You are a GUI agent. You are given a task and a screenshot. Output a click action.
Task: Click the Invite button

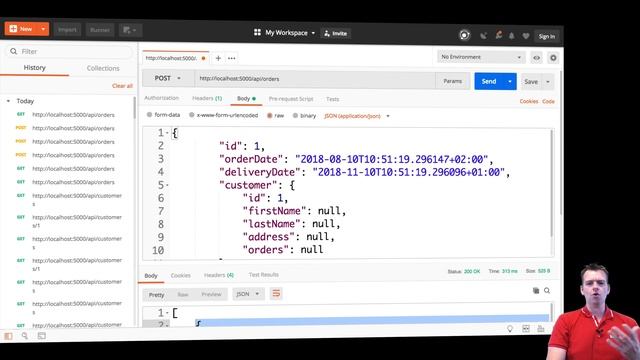tap(336, 33)
